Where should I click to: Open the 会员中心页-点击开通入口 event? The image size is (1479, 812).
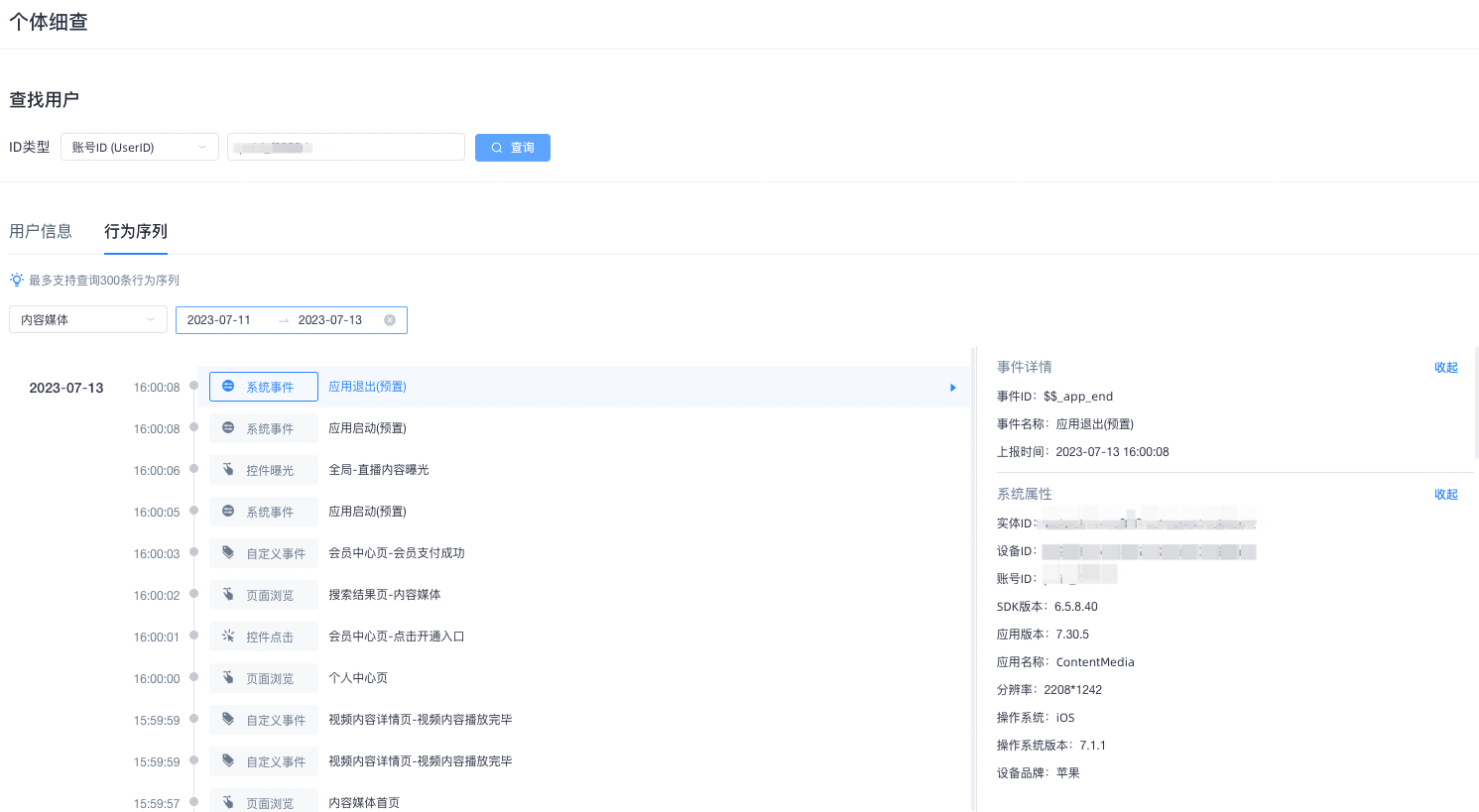397,637
